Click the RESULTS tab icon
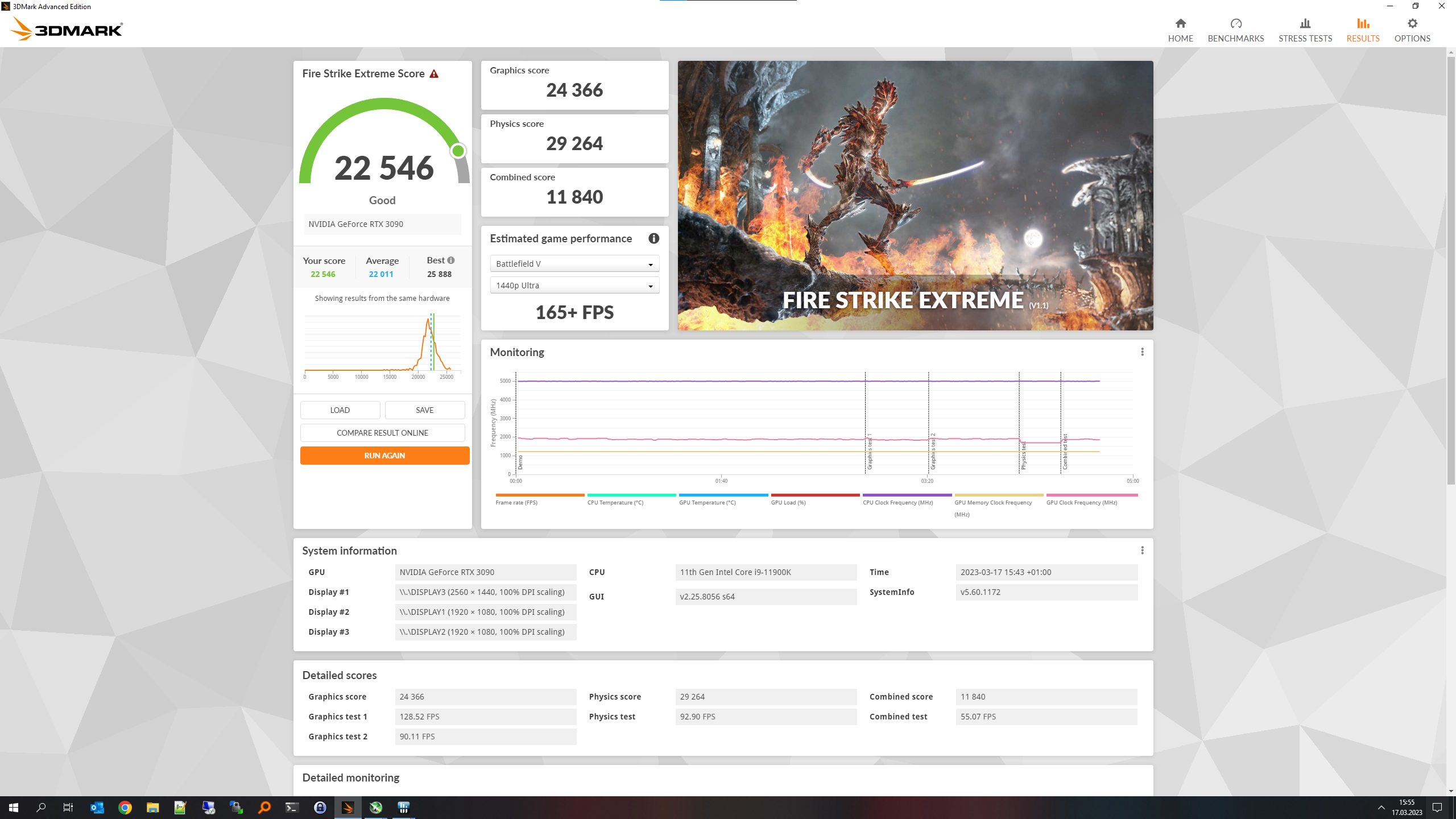This screenshot has width=1456, height=819. 1363,23
